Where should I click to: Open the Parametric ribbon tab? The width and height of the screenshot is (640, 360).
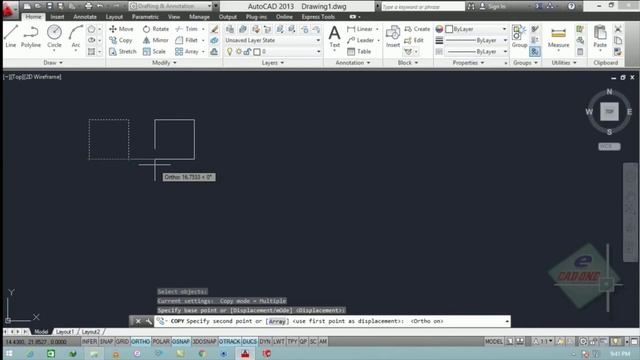pos(145,17)
